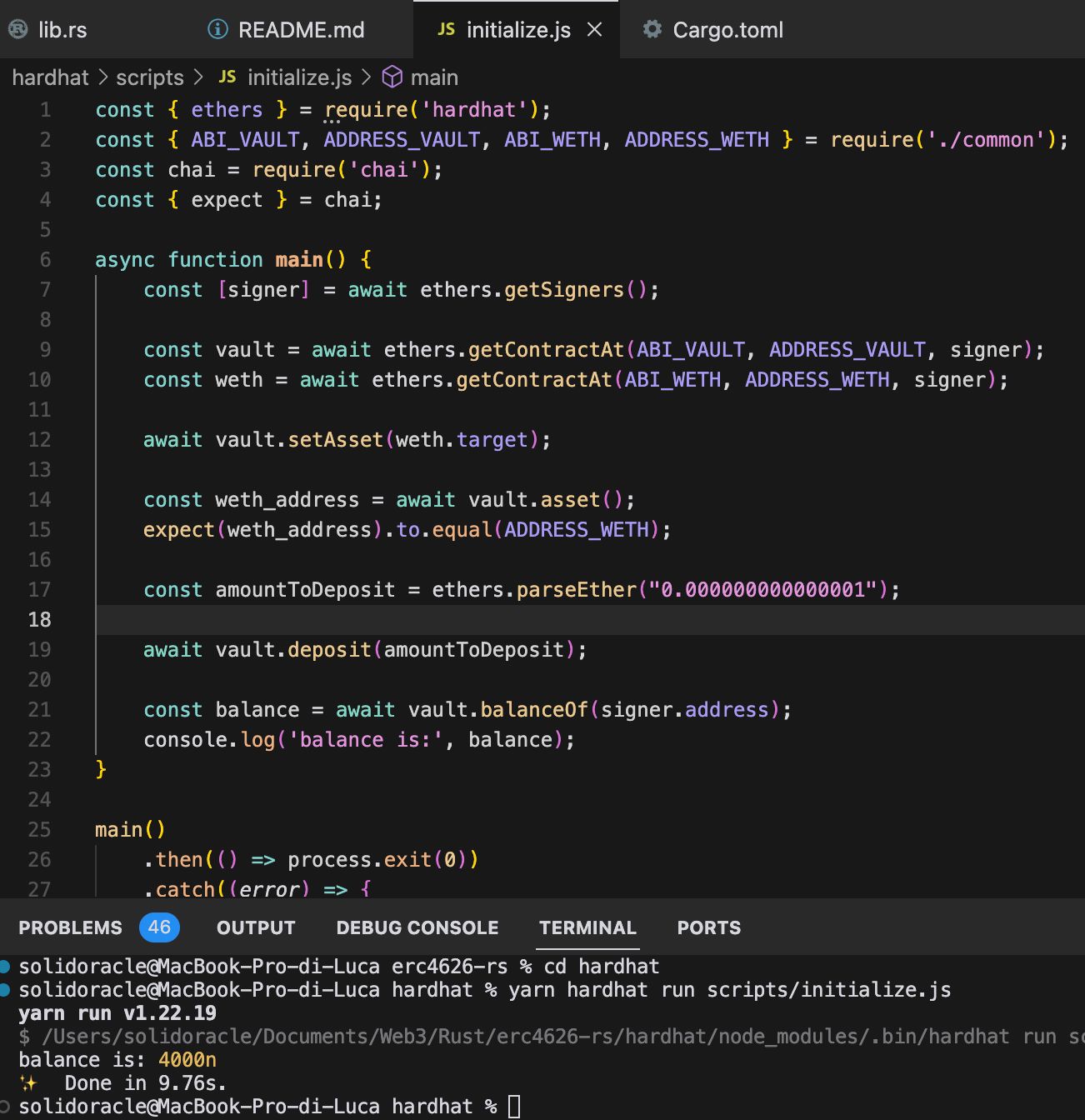Click require('hardhat') call on line 1
This screenshot has width=1085, height=1120.
click(x=432, y=110)
